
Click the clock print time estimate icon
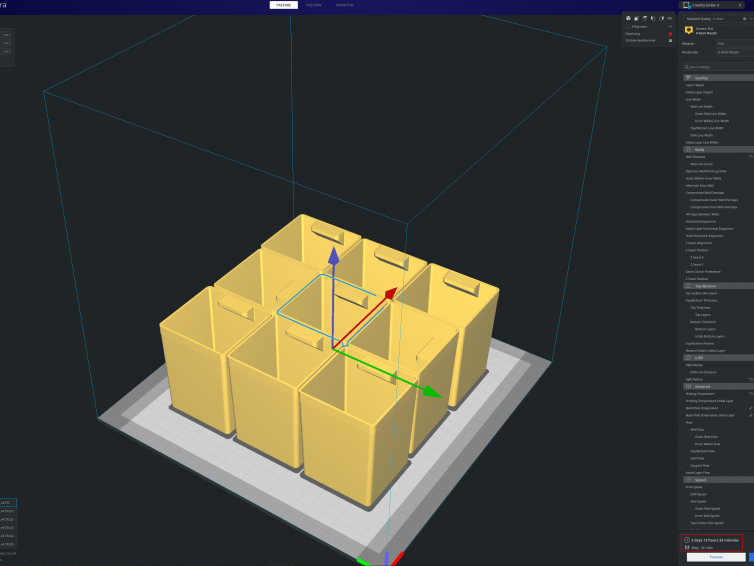point(687,540)
